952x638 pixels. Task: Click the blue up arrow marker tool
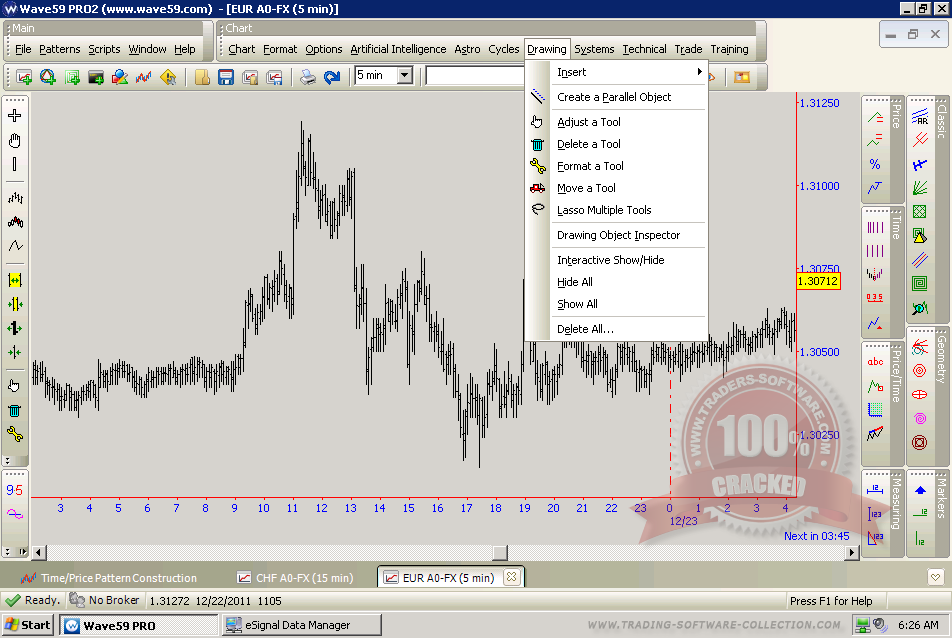[919, 489]
